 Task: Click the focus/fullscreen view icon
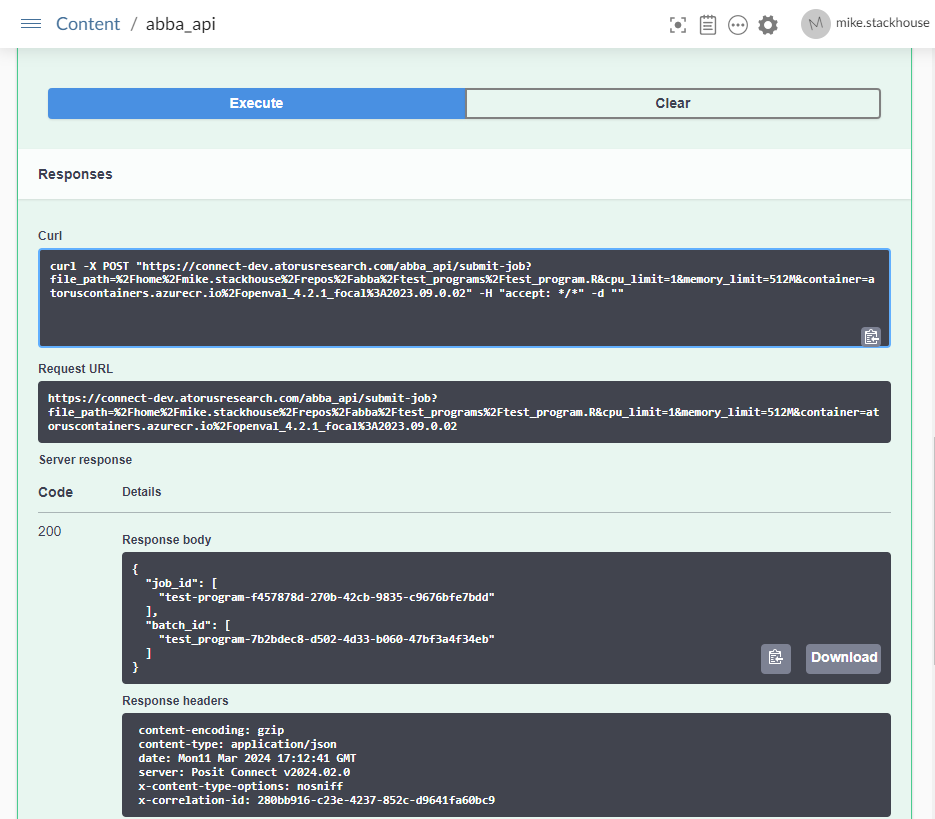coord(678,25)
